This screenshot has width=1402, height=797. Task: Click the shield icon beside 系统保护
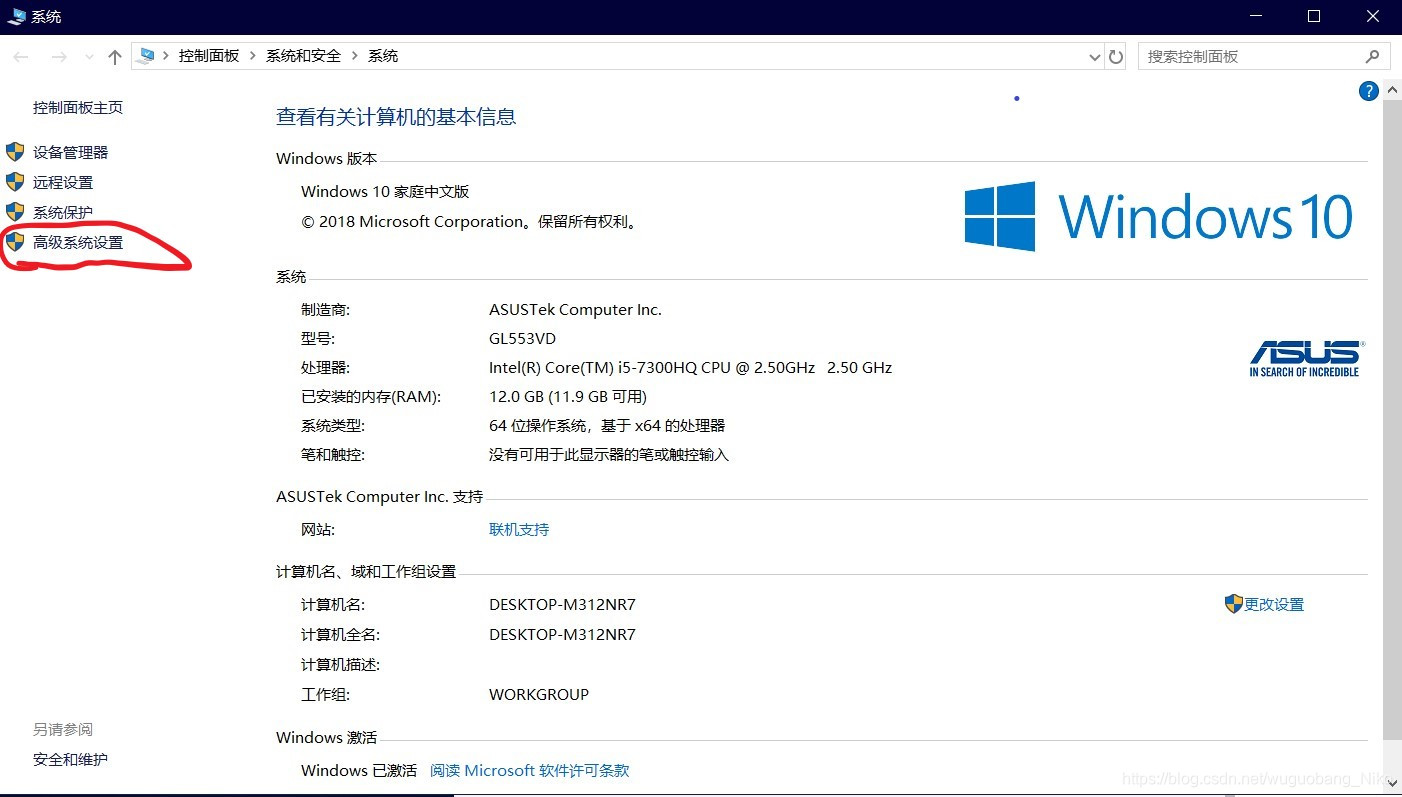coord(15,212)
